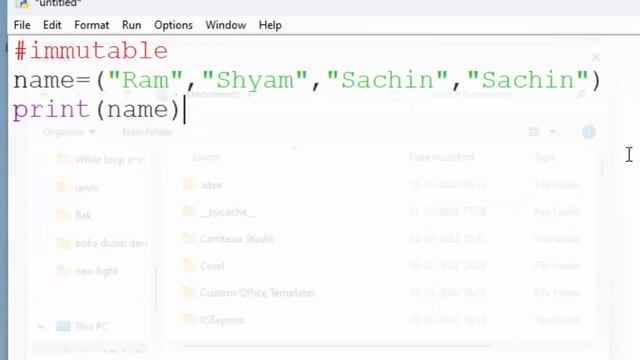Click New folder in file dialog
The width and height of the screenshot is (640, 360).
tap(147, 132)
